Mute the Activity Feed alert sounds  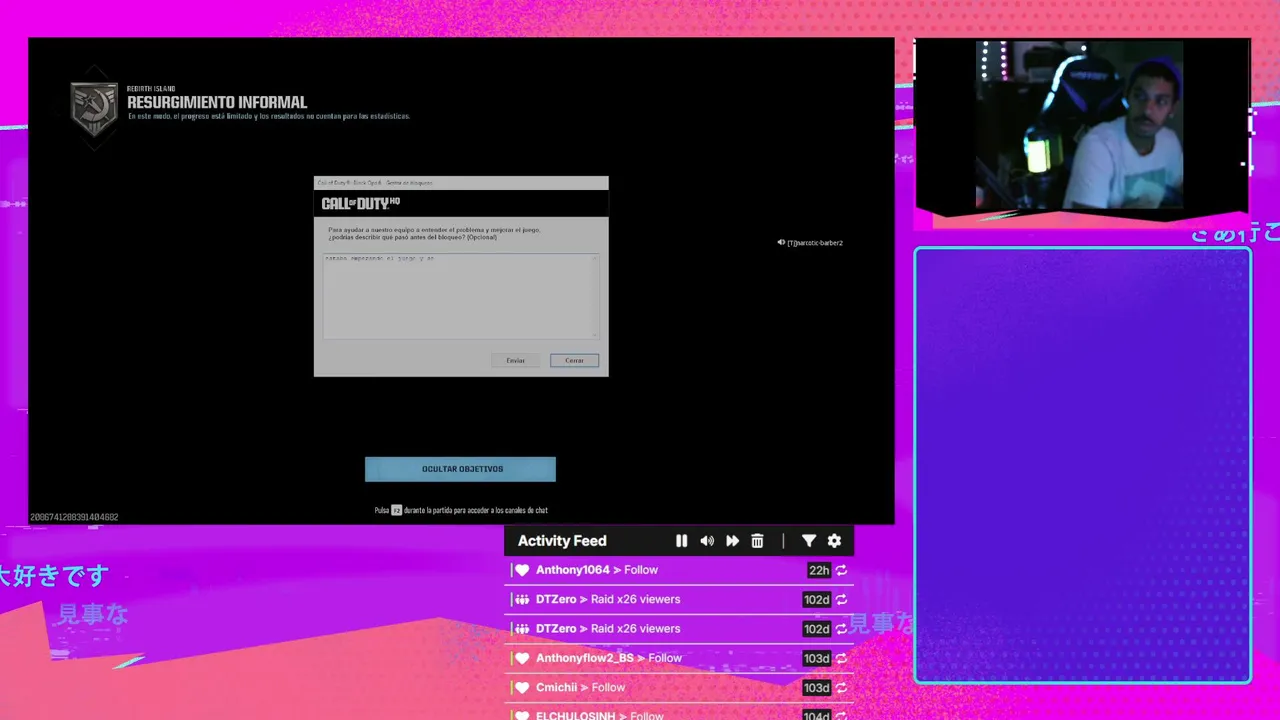click(x=707, y=541)
